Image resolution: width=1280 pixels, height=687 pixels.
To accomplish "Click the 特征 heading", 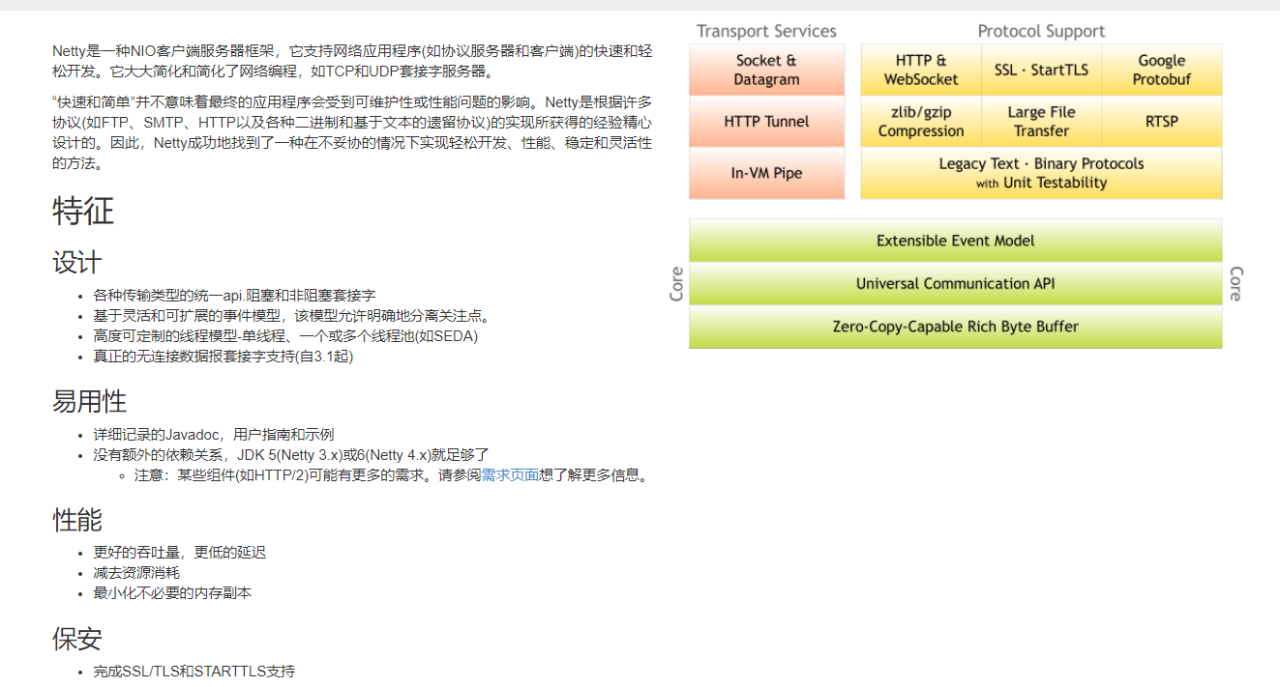I will (x=83, y=211).
